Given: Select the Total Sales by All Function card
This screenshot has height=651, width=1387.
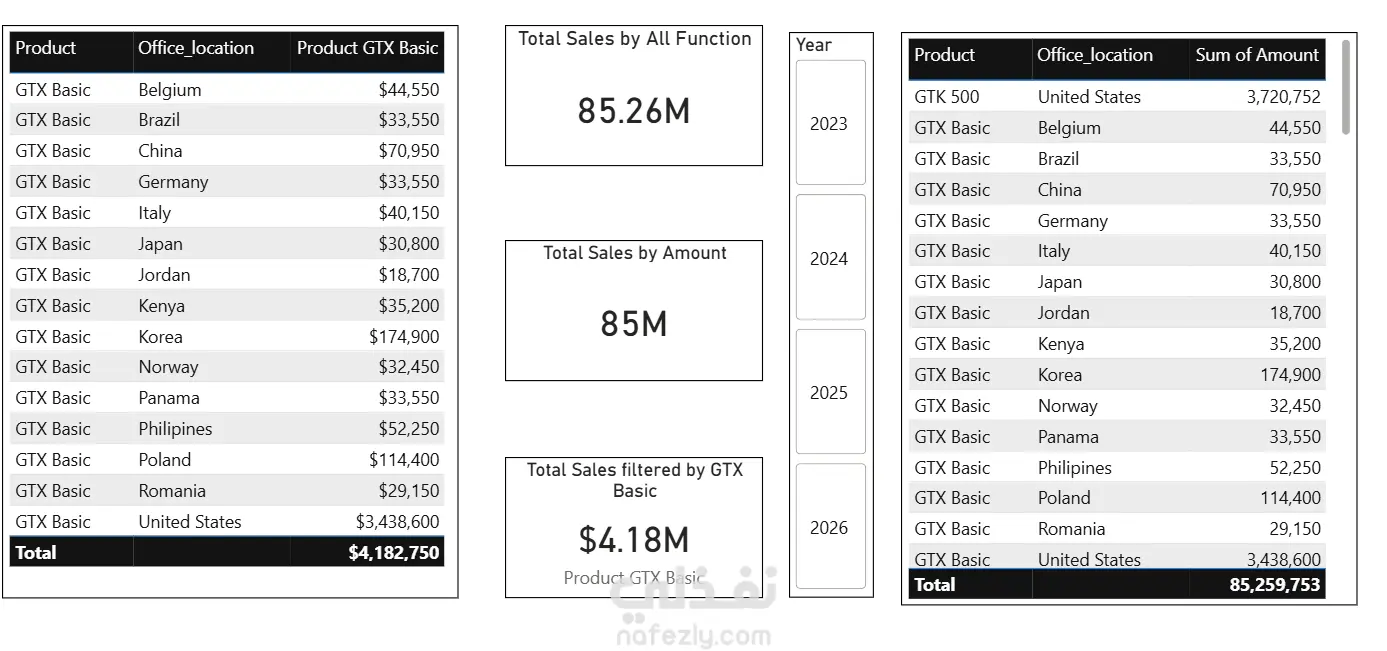Looking at the screenshot, I should tap(634, 96).
